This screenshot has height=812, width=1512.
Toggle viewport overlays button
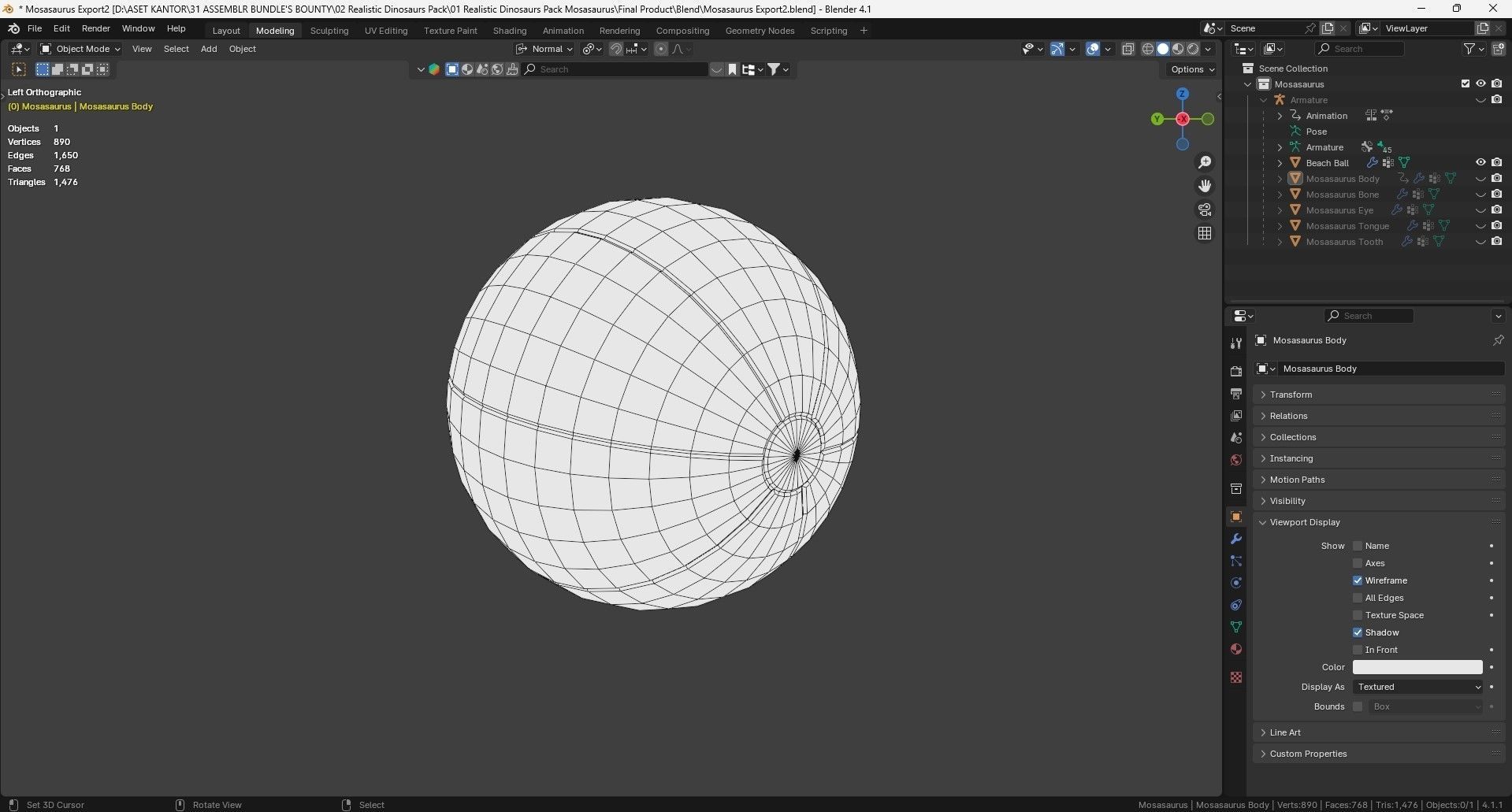(1093, 49)
